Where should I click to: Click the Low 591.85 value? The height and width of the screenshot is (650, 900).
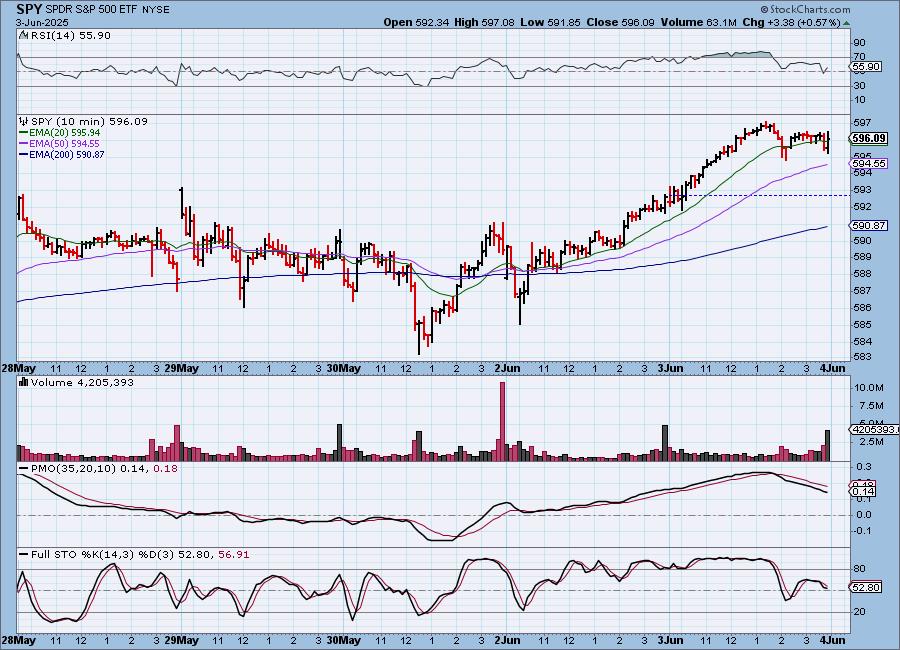[550, 22]
